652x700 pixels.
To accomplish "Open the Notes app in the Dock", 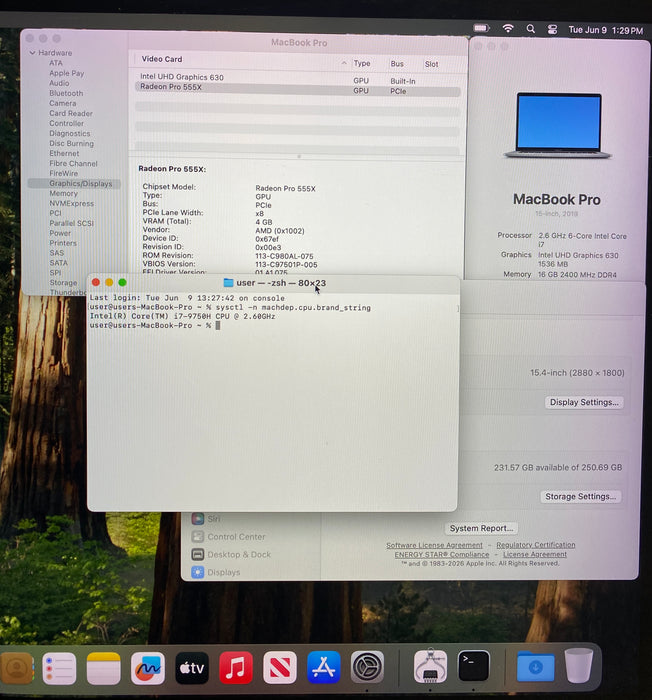I will (x=104, y=668).
